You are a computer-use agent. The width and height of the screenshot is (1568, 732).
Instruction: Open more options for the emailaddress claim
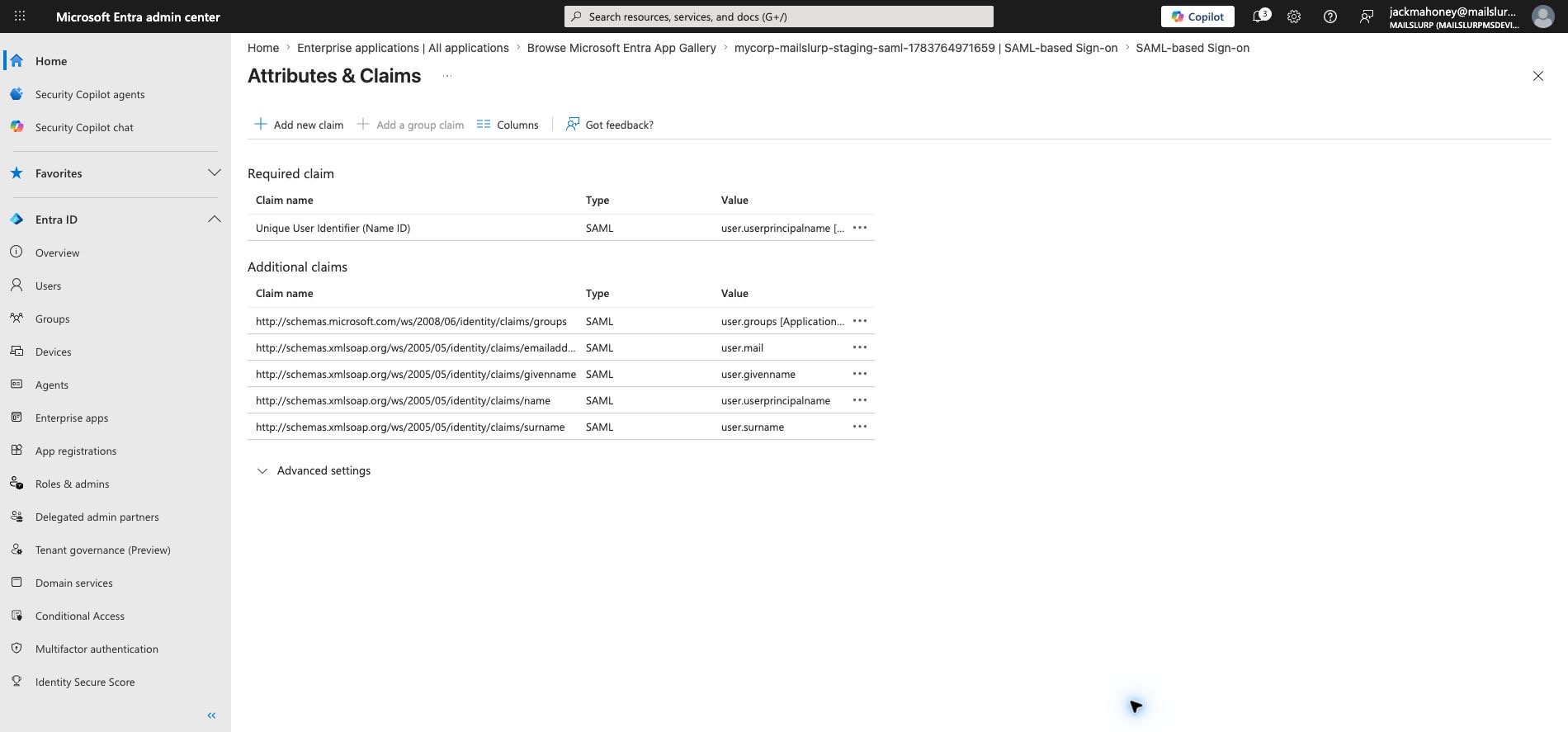[860, 347]
